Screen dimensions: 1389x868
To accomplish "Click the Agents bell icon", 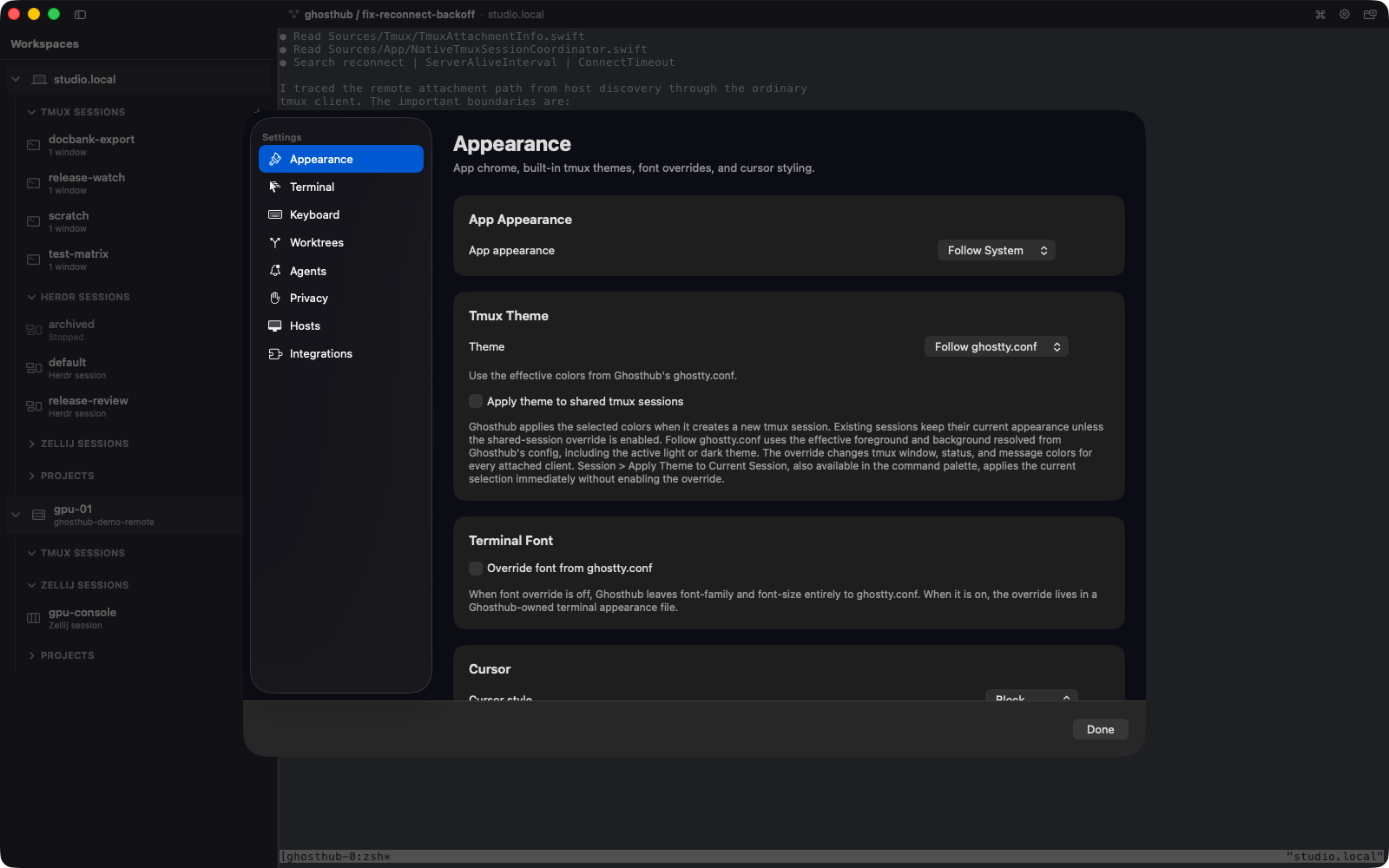I will (275, 271).
